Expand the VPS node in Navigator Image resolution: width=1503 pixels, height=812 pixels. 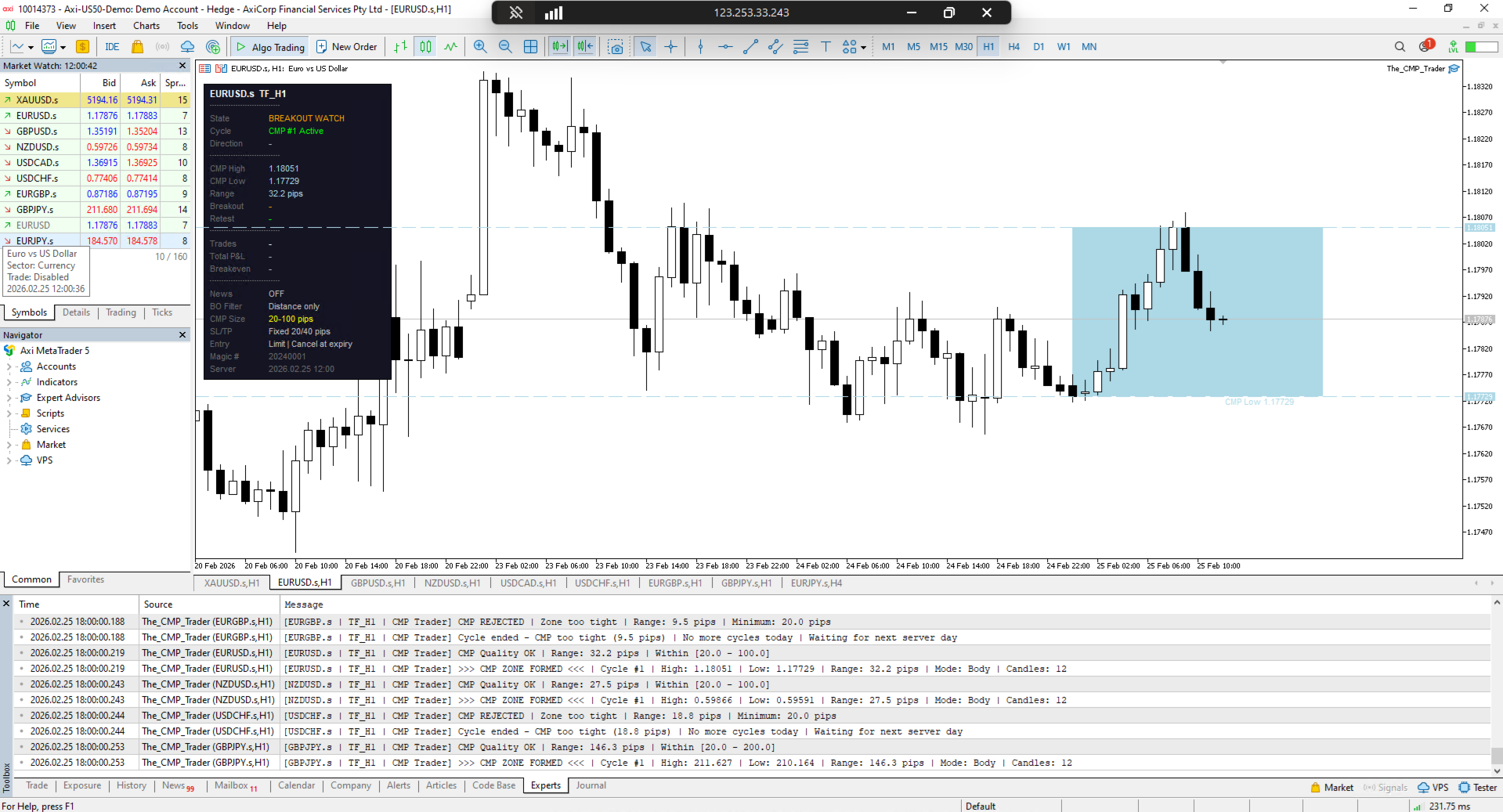pos(9,460)
